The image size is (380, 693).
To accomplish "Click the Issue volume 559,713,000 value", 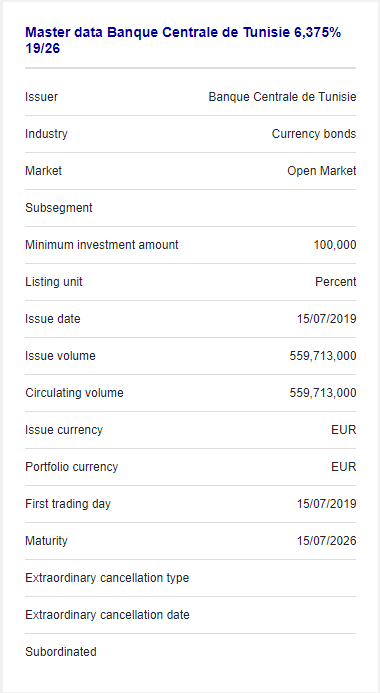I will (323, 356).
